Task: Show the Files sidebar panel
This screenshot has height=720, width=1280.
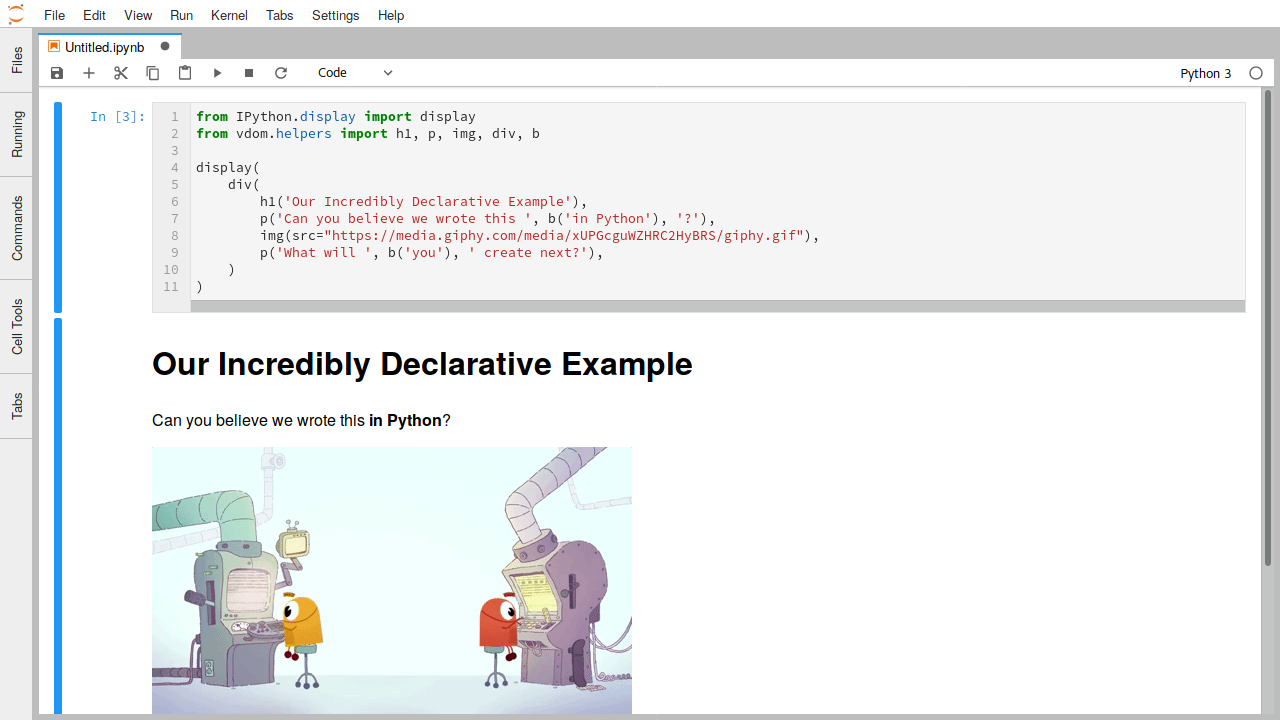Action: (x=16, y=60)
